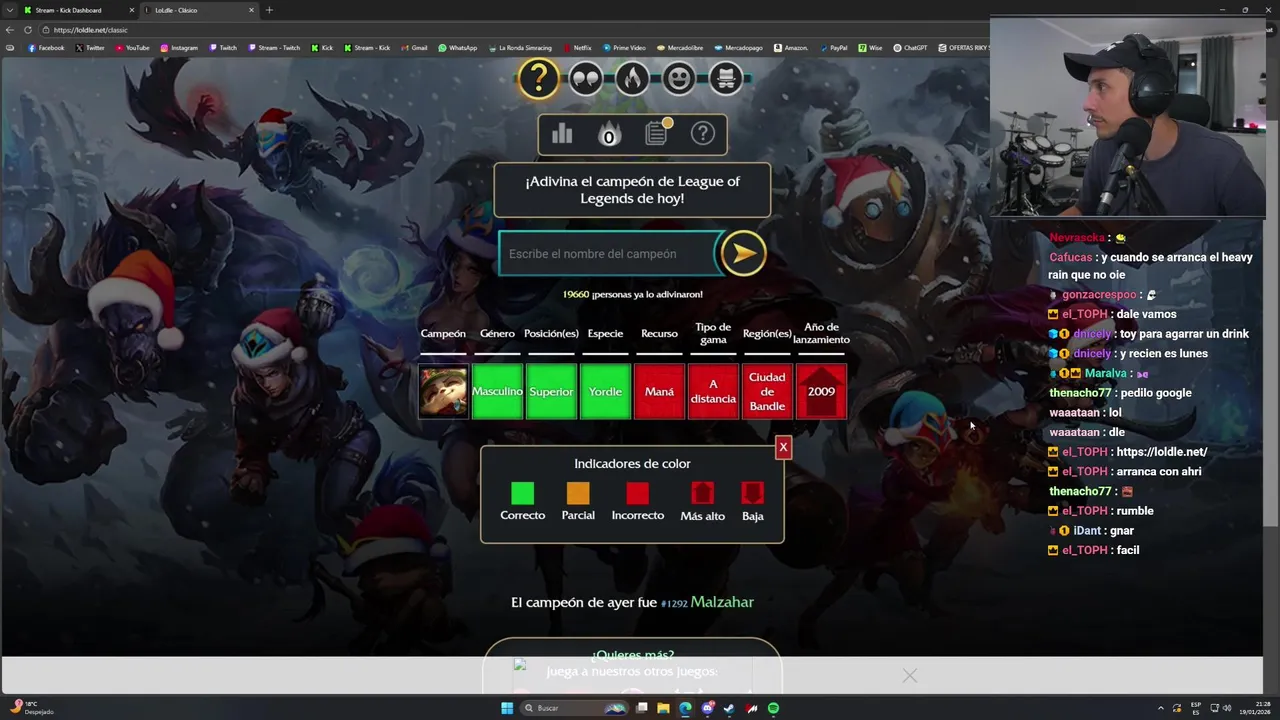Screen dimensions: 1280x720
Task: Open the Emoji smiley-face mode
Action: click(x=679, y=78)
